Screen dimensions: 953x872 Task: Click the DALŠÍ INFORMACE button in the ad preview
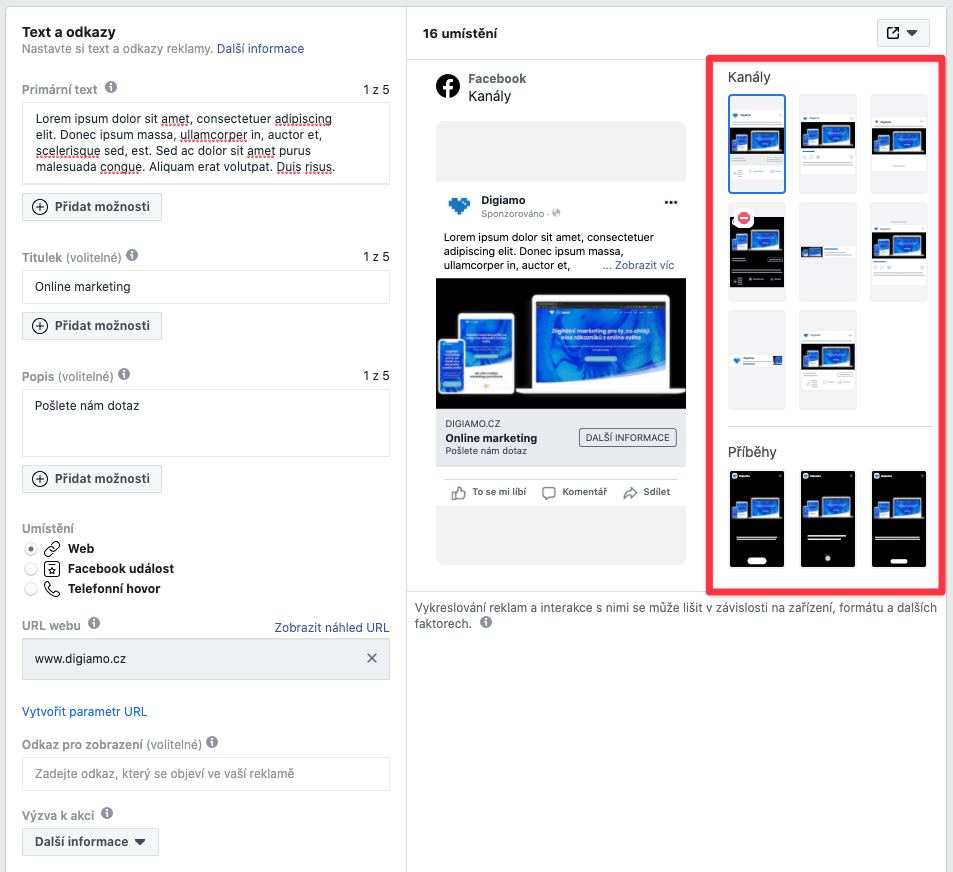point(627,438)
